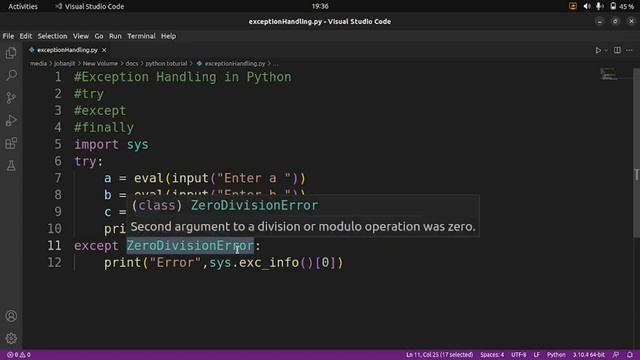Open editor More Actions ellipsis

pyautogui.click(x=629, y=50)
